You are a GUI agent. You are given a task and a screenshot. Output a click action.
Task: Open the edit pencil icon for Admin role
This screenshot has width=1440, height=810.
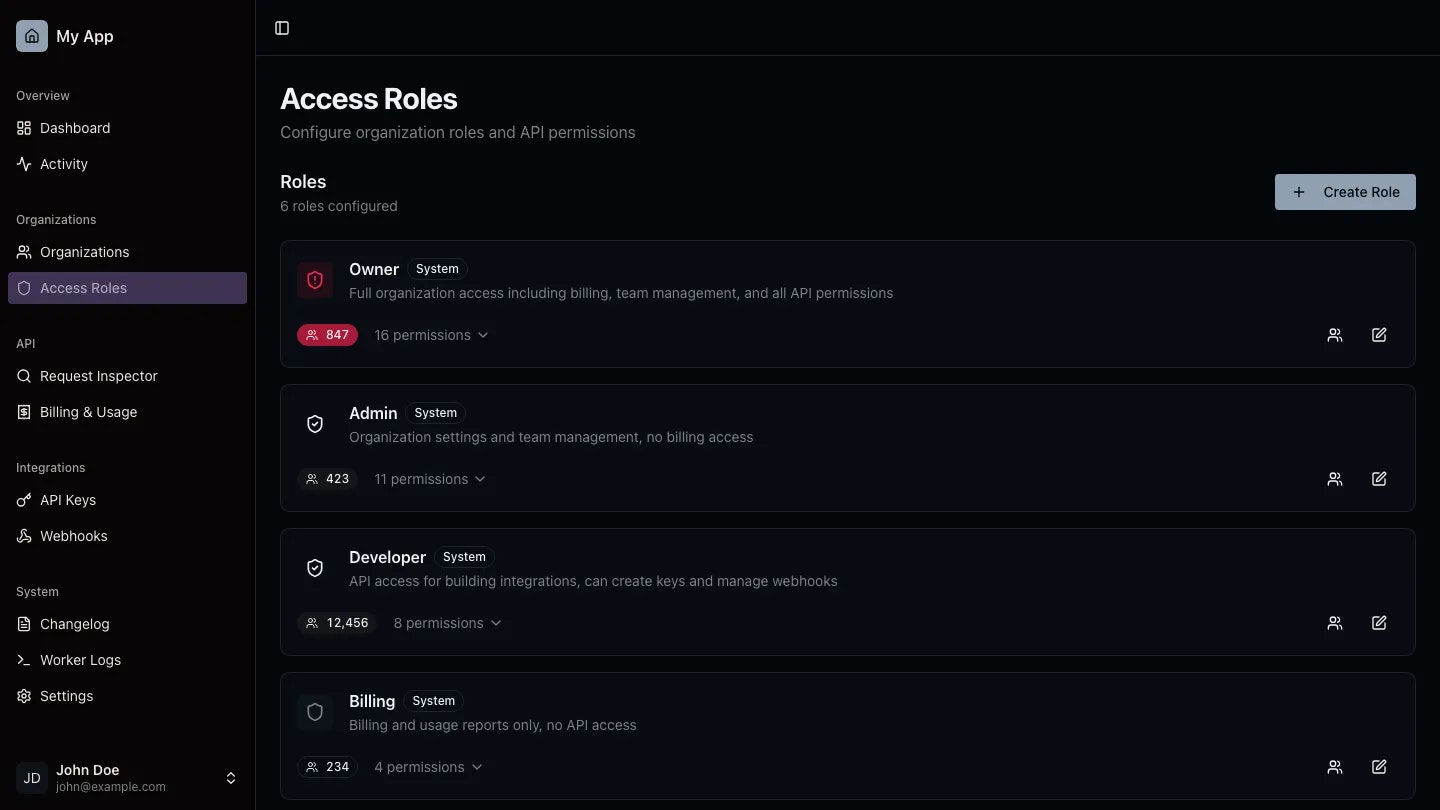pyautogui.click(x=1379, y=479)
